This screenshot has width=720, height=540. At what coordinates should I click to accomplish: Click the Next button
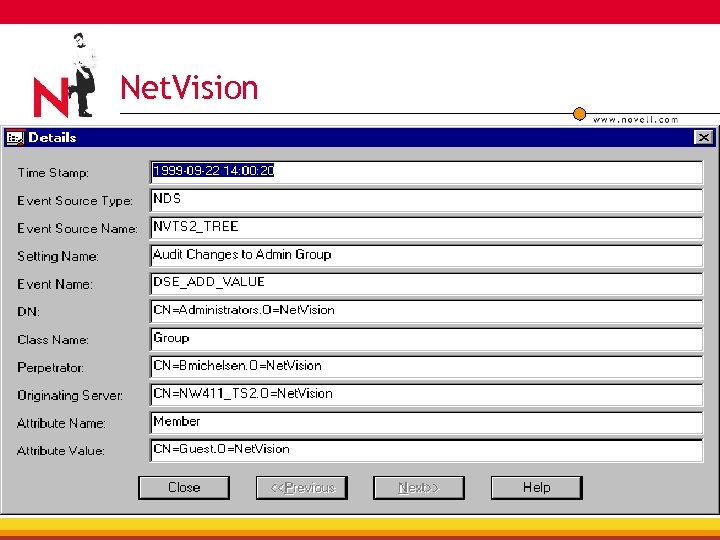419,487
